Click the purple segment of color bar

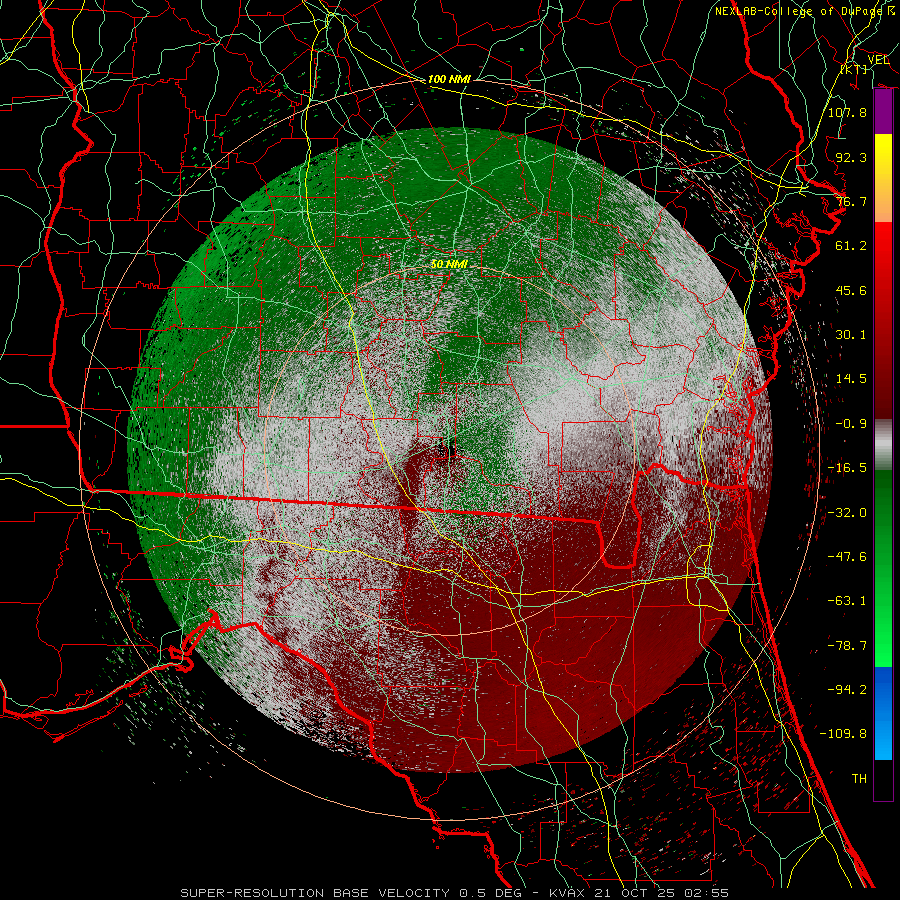[x=883, y=112]
